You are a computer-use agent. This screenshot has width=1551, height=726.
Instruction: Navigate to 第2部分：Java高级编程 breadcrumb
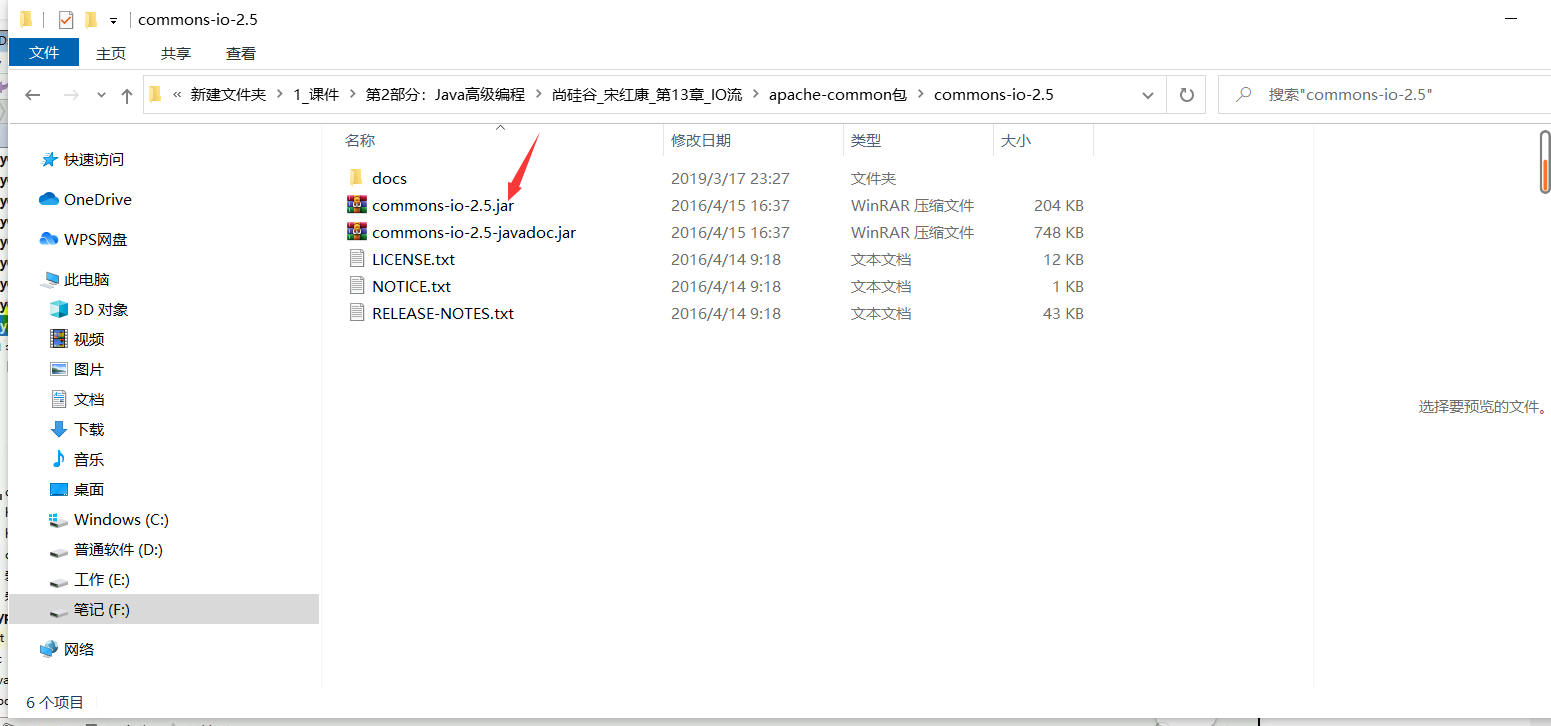(x=445, y=95)
